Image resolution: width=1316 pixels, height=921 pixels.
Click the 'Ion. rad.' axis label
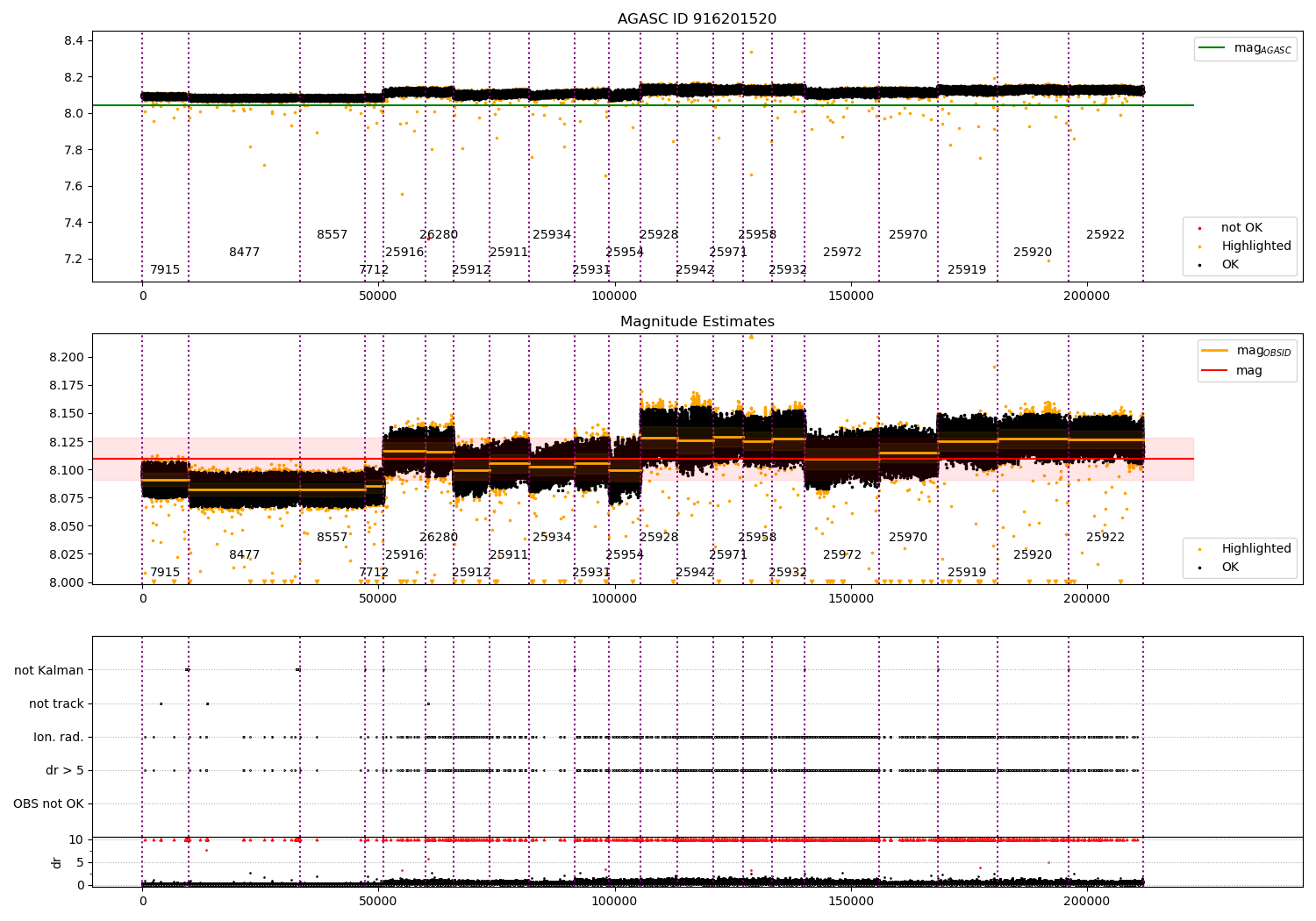pos(59,737)
